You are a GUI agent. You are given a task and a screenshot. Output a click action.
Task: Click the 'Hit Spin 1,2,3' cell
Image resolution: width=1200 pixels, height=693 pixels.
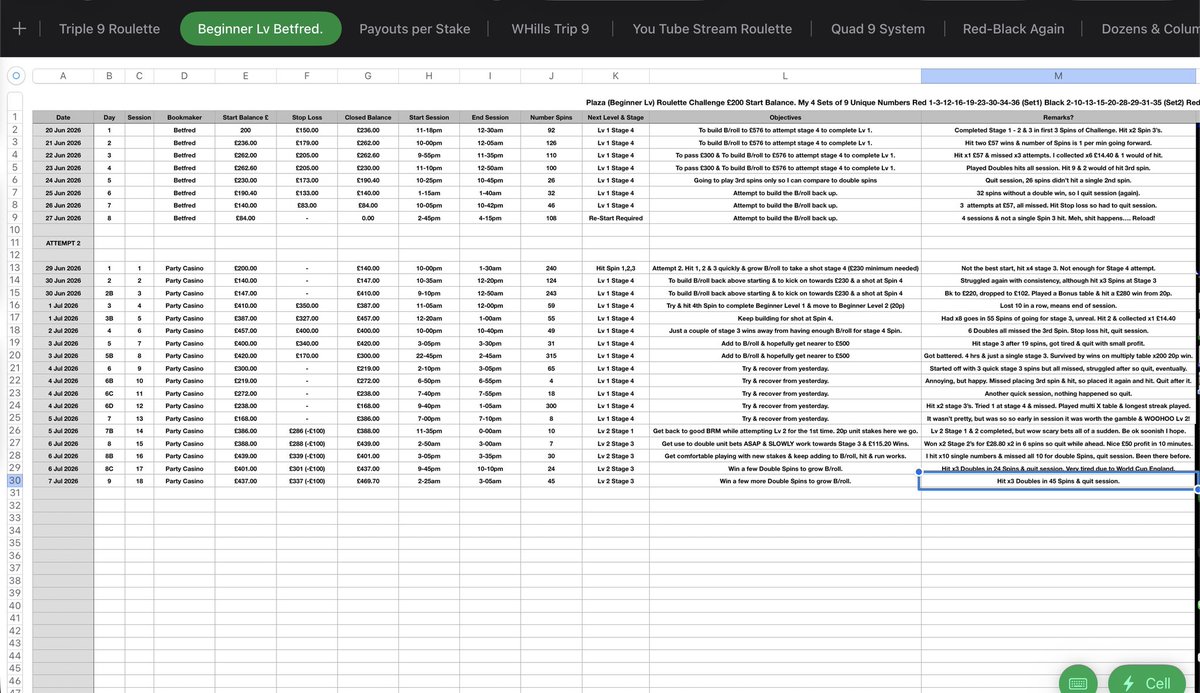pyautogui.click(x=615, y=269)
